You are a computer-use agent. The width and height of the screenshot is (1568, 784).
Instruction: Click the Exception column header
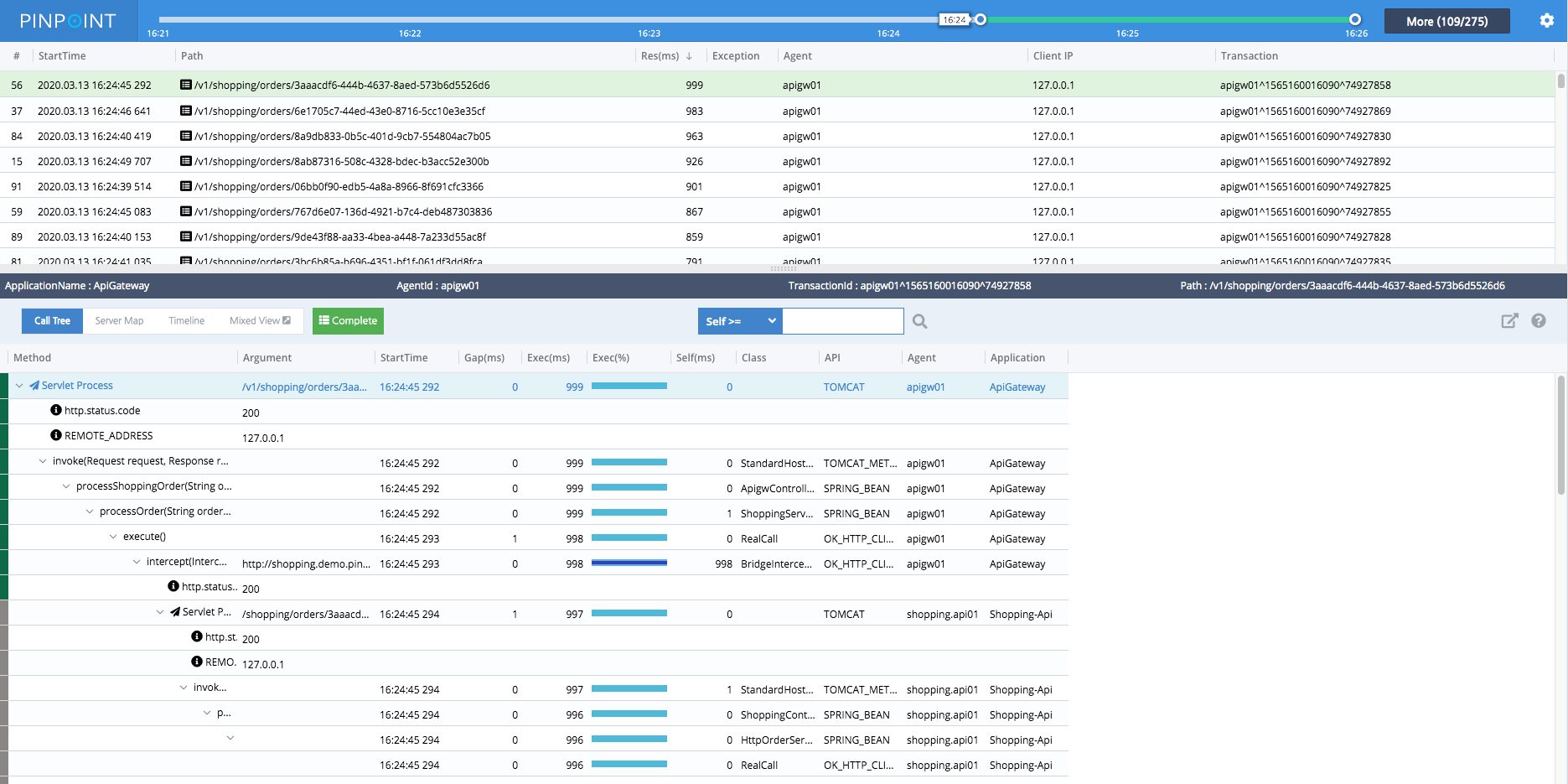[x=736, y=56]
